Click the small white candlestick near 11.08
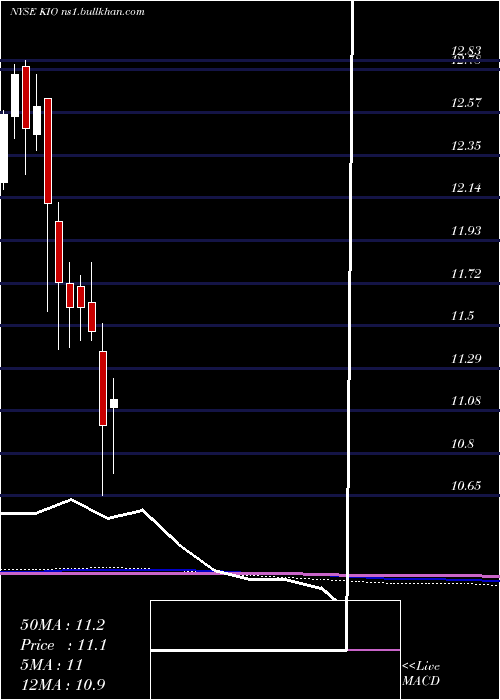This screenshot has height=700, width=500. 114,404
